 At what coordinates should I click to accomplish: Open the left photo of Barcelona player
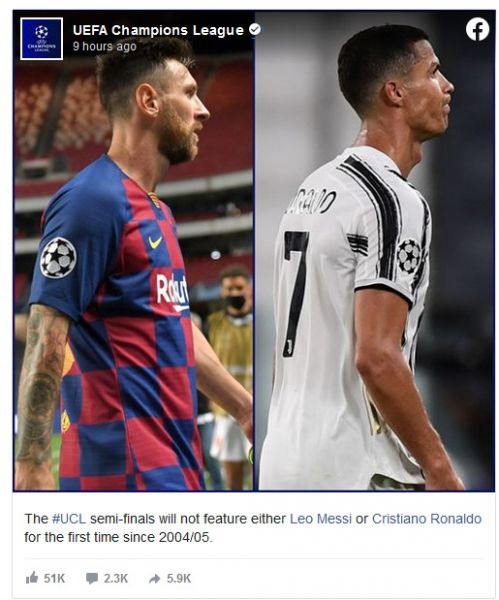click(x=133, y=251)
